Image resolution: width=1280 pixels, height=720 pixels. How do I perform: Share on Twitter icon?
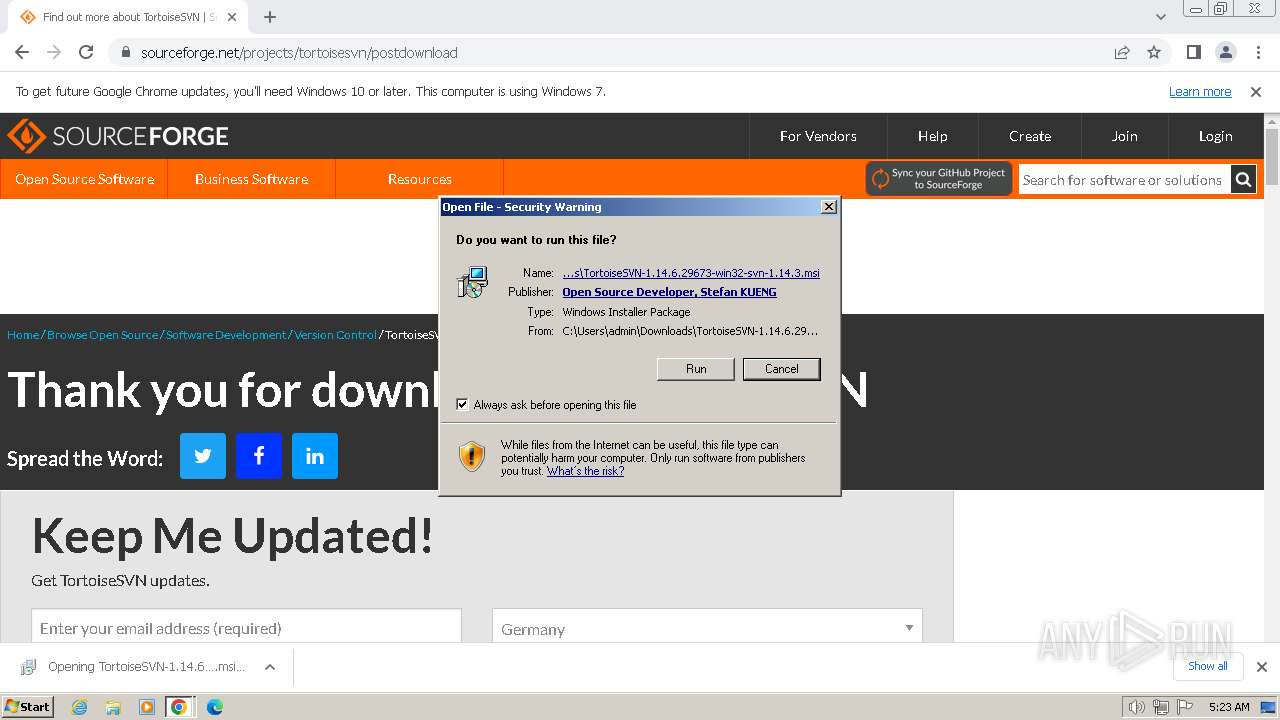[203, 456]
